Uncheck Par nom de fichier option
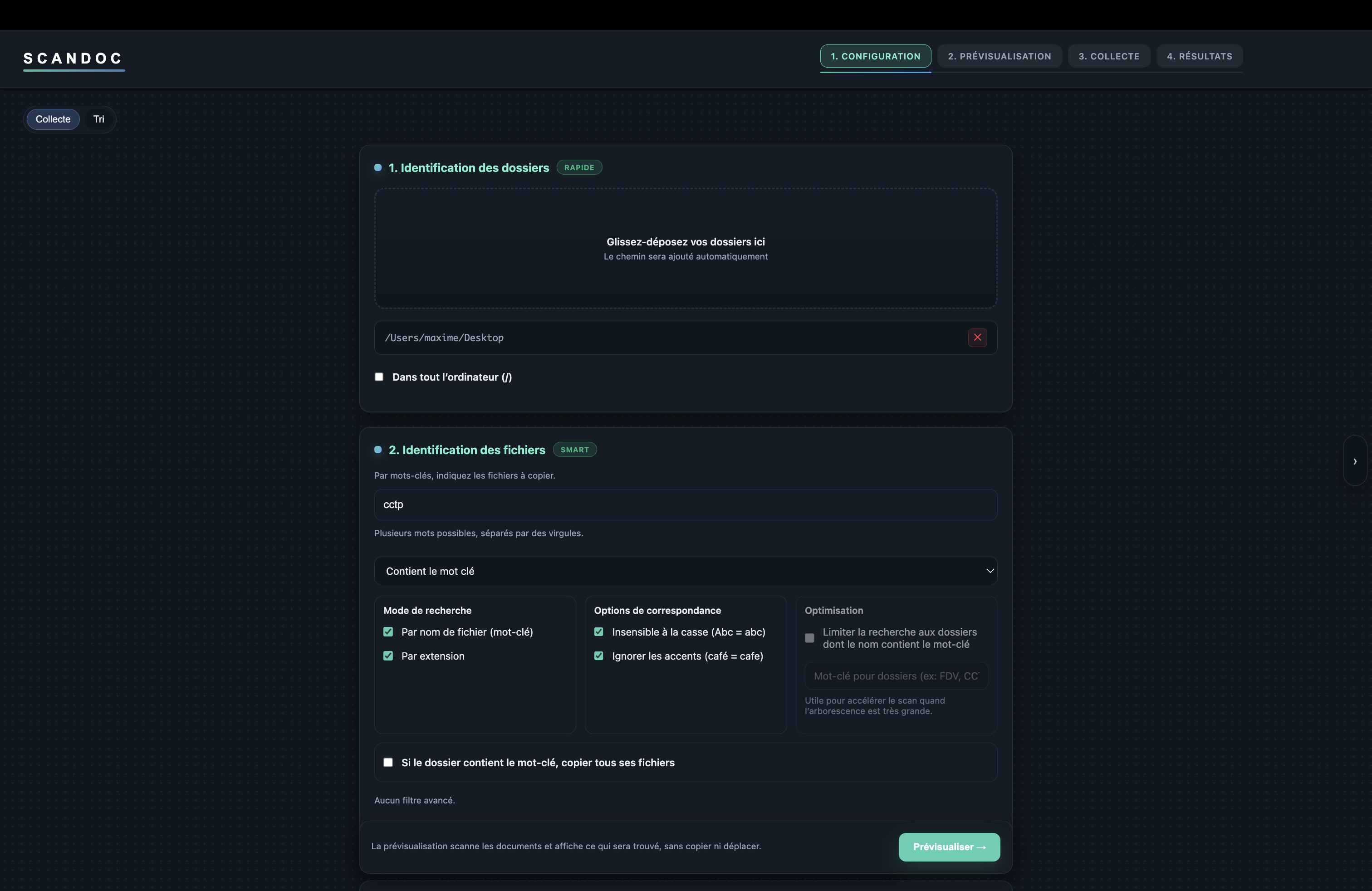 point(388,632)
